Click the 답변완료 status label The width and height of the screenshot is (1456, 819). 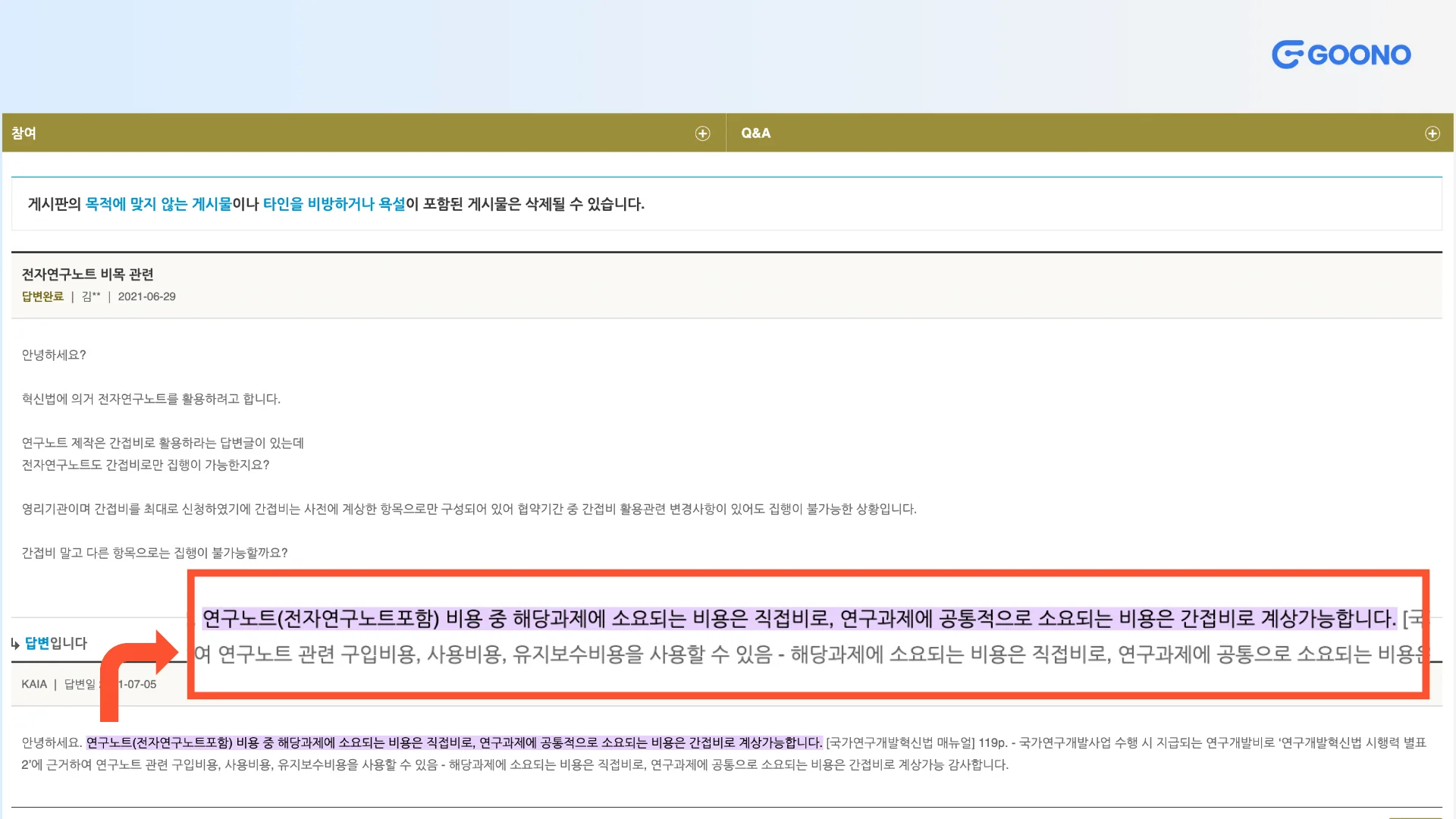(x=42, y=297)
